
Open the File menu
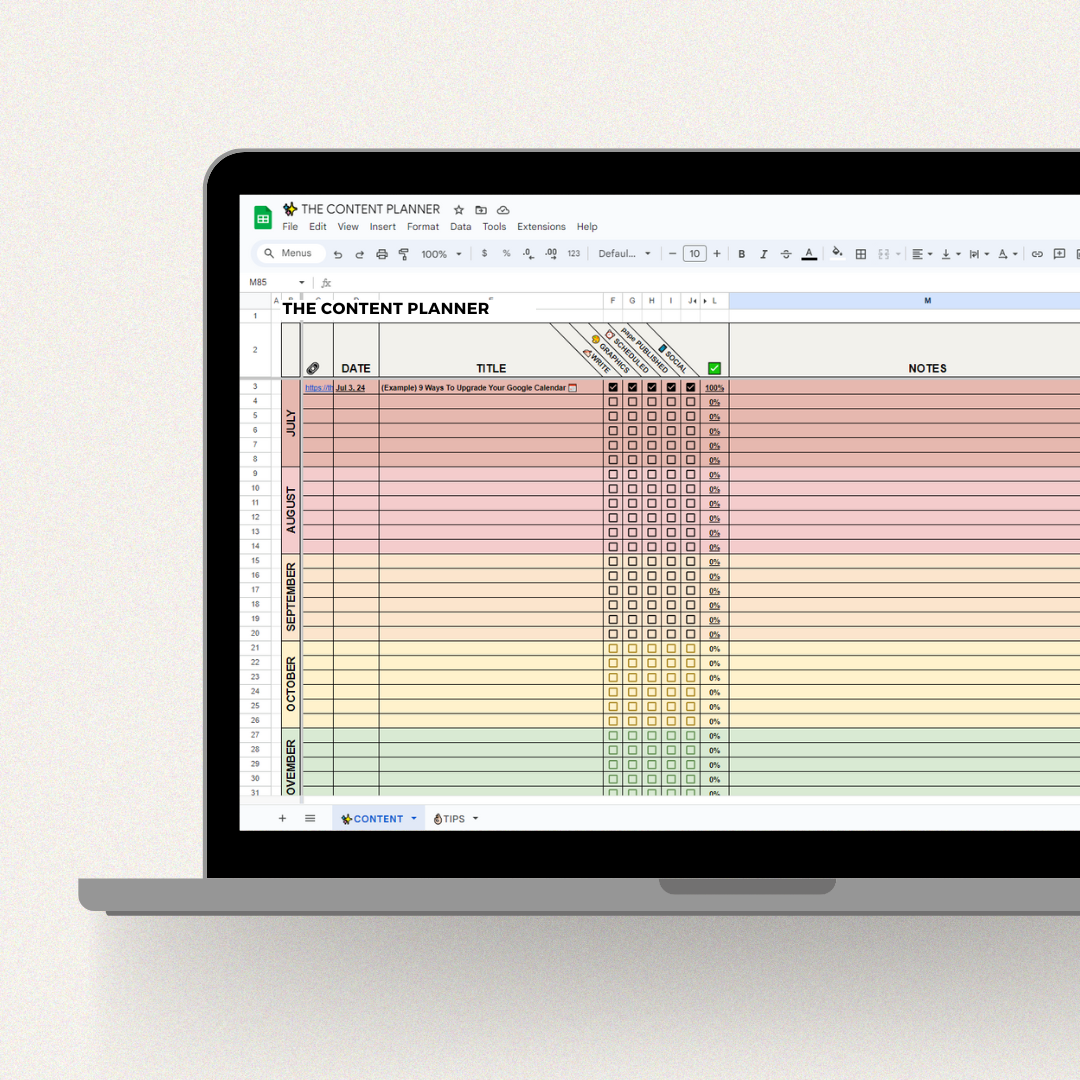click(x=290, y=227)
